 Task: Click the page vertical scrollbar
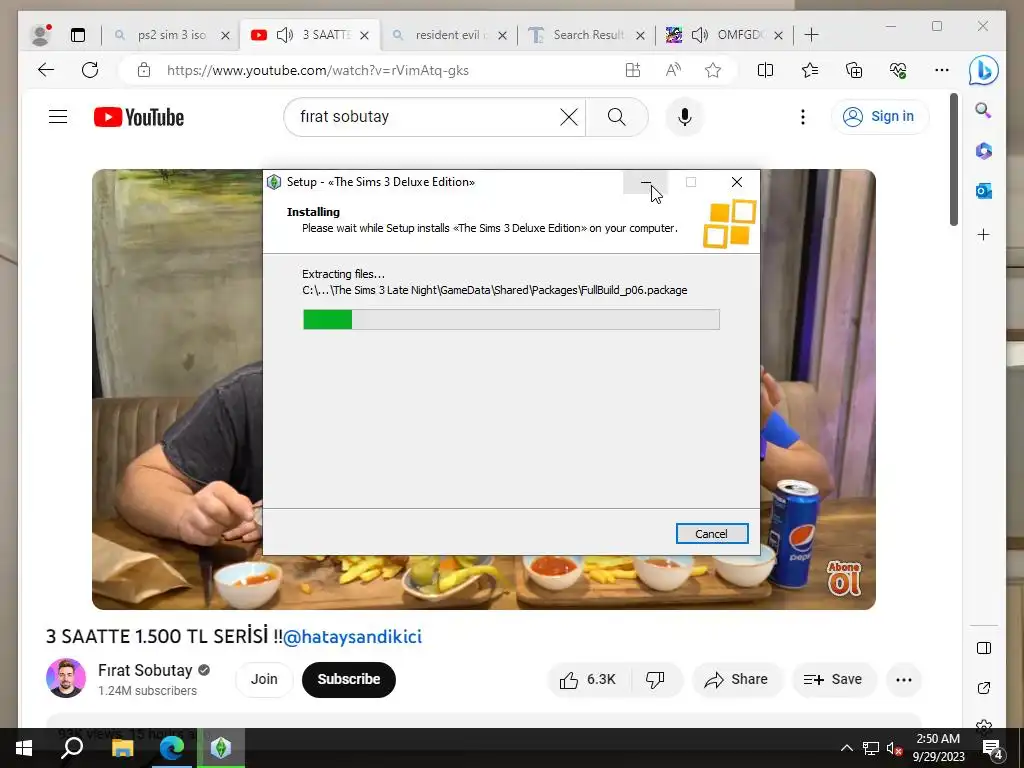coord(953,159)
